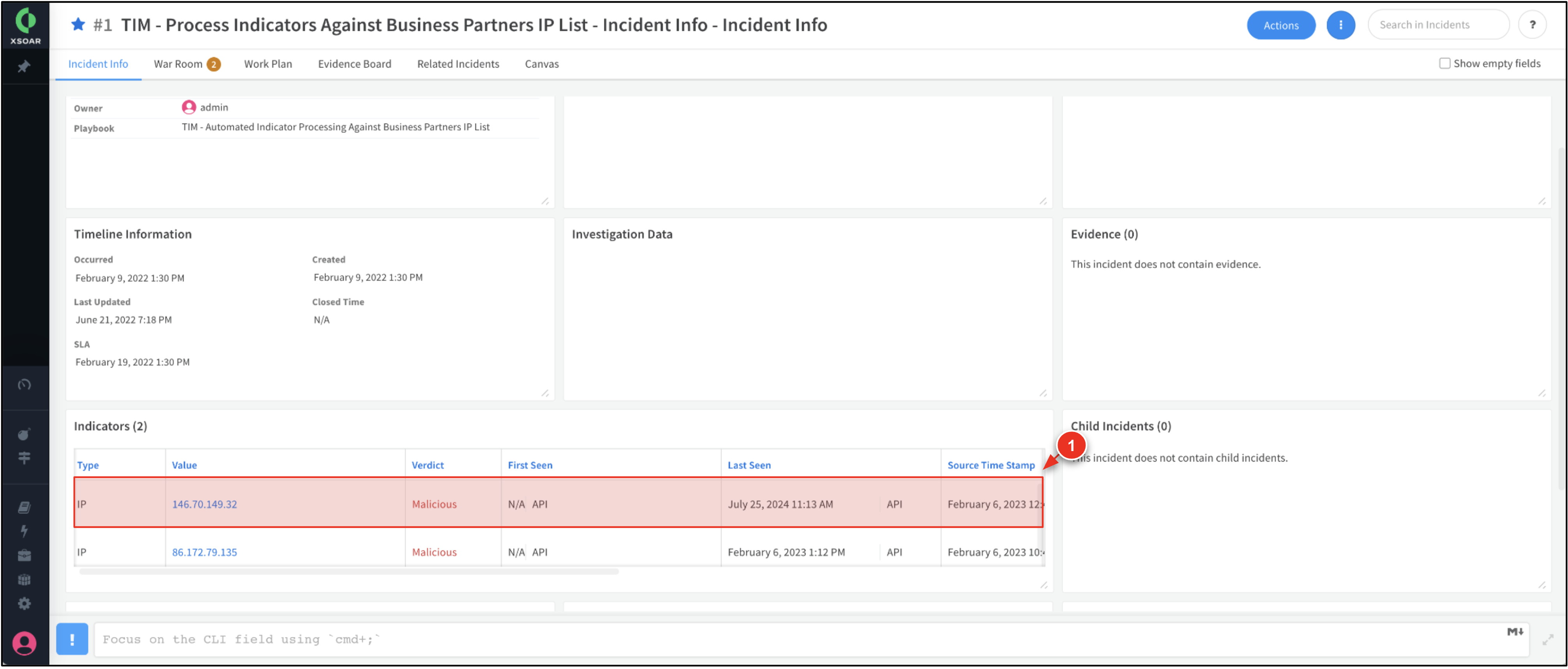
Task: Enable the Show empty fields checkbox
Action: (1444, 63)
